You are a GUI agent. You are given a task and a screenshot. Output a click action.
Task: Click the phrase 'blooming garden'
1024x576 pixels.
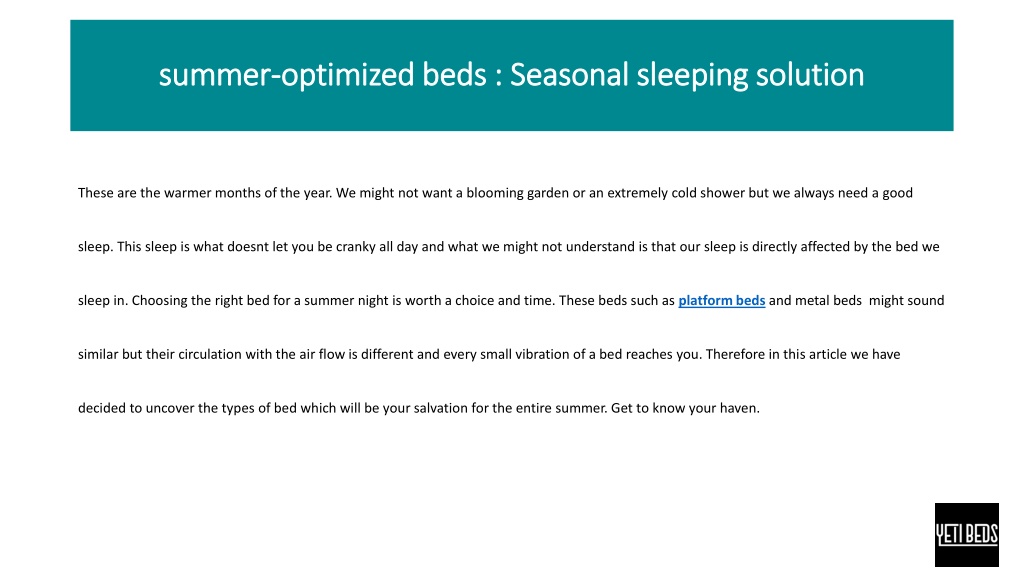pos(517,193)
